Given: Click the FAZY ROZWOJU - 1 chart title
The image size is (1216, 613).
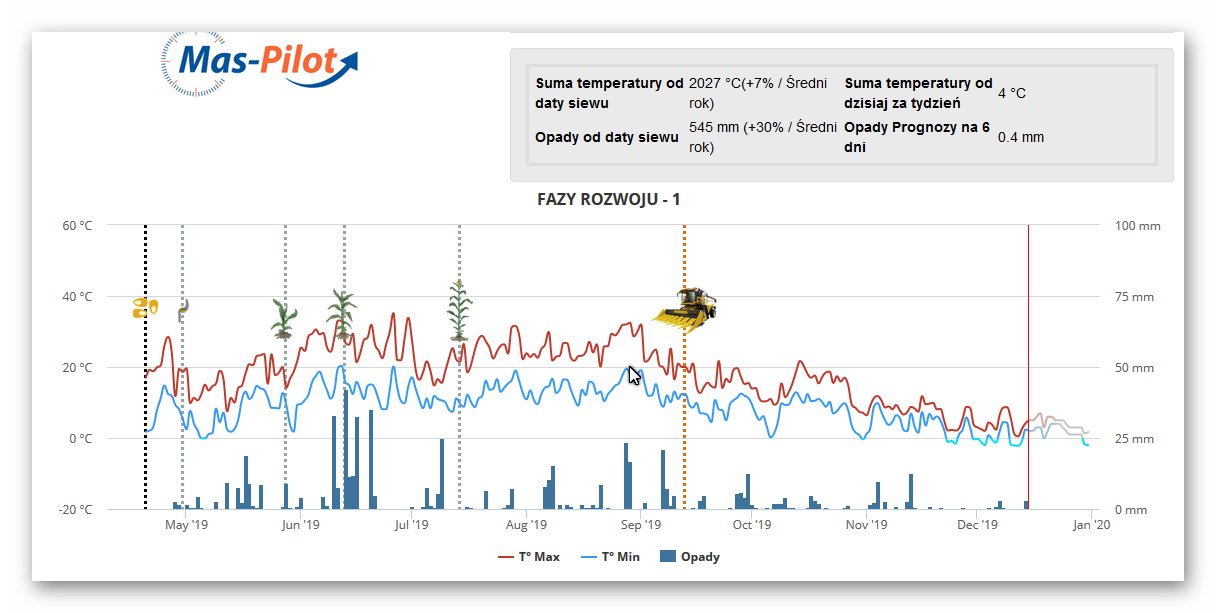Looking at the screenshot, I should (x=608, y=200).
